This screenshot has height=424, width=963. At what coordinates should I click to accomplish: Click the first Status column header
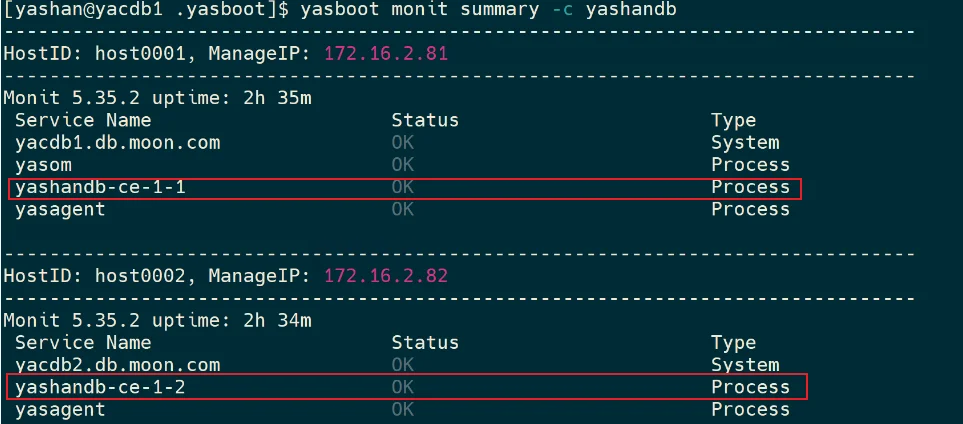[x=425, y=120]
